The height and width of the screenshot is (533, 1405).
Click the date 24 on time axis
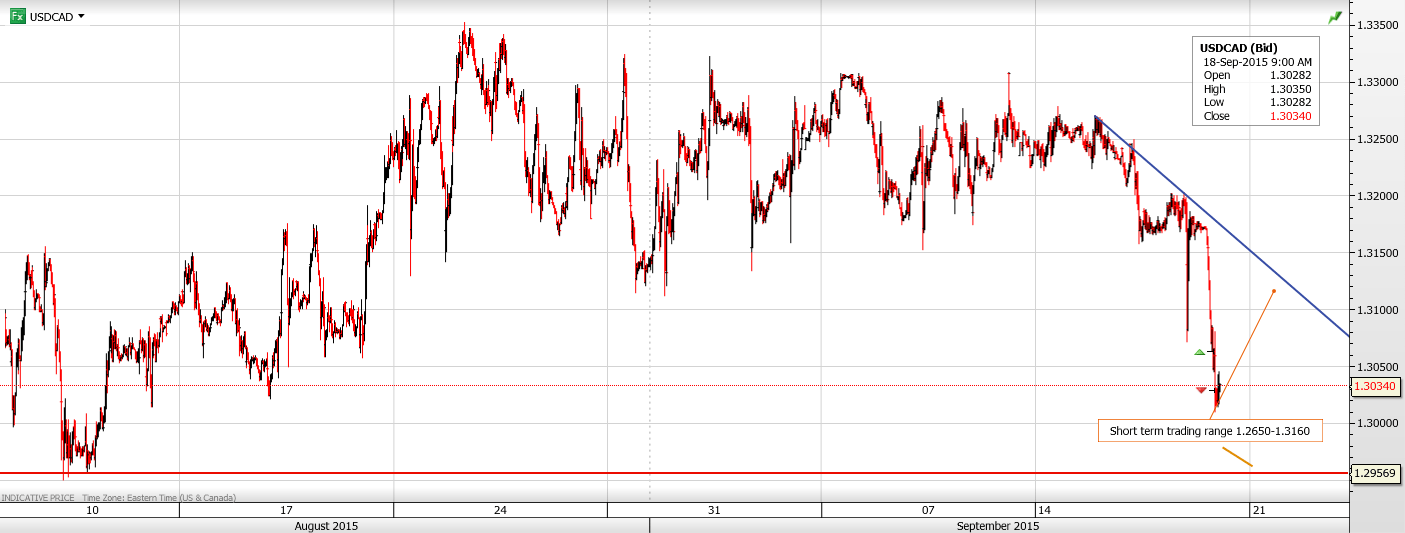(x=500, y=510)
